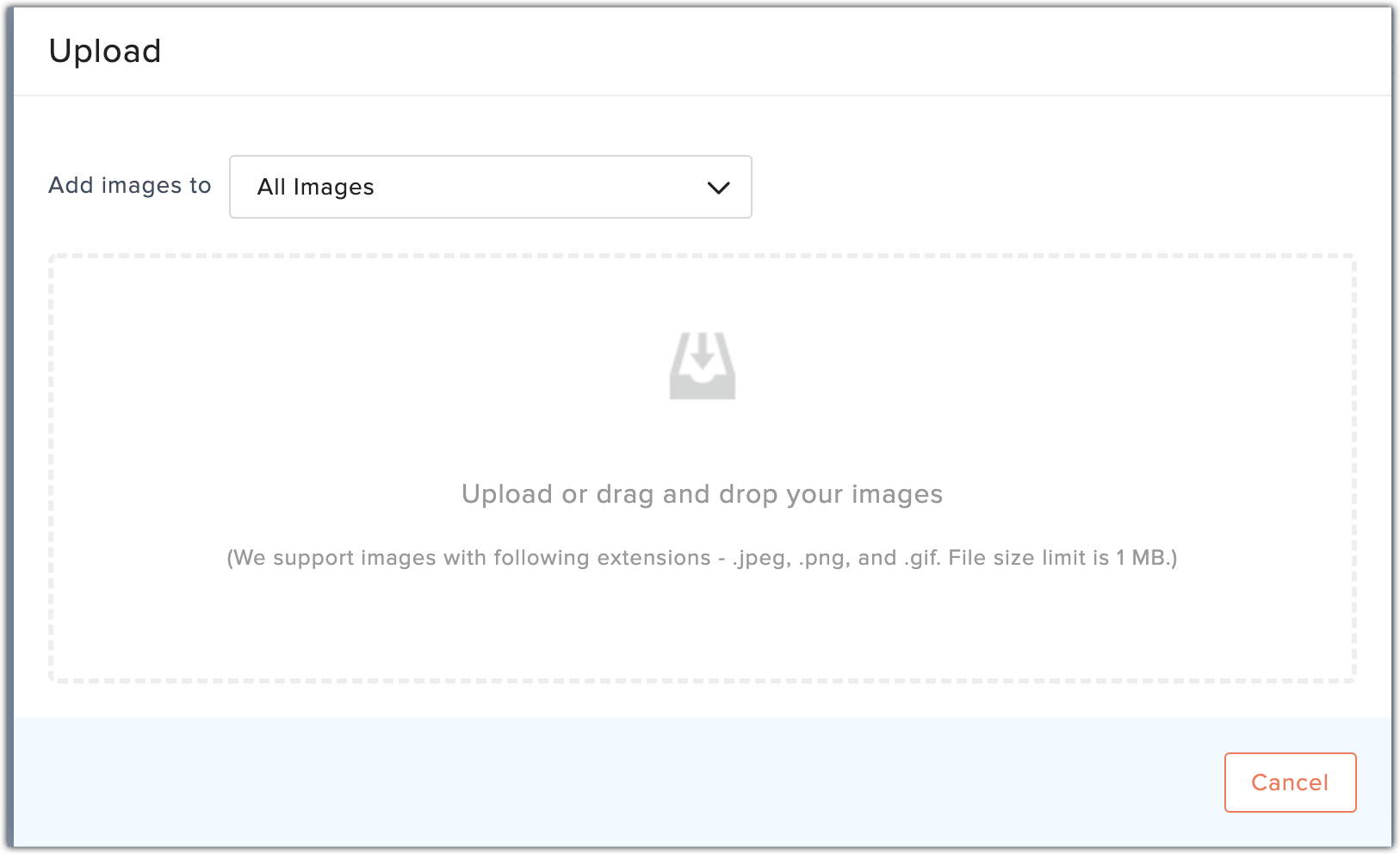Click the word 'Upload' in drop zone prompt

(x=506, y=494)
